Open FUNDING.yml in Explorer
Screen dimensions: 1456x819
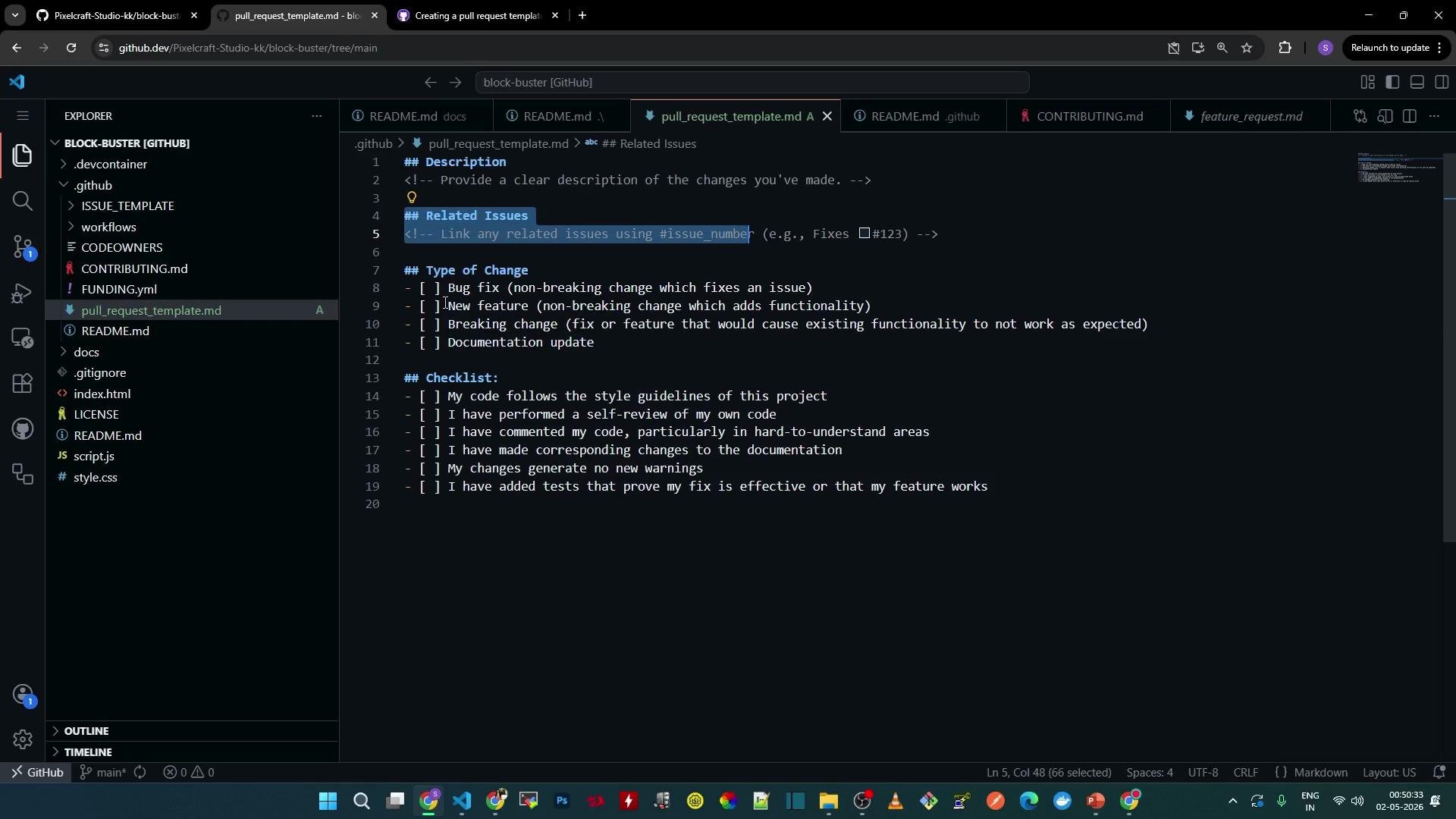click(x=193, y=290)
